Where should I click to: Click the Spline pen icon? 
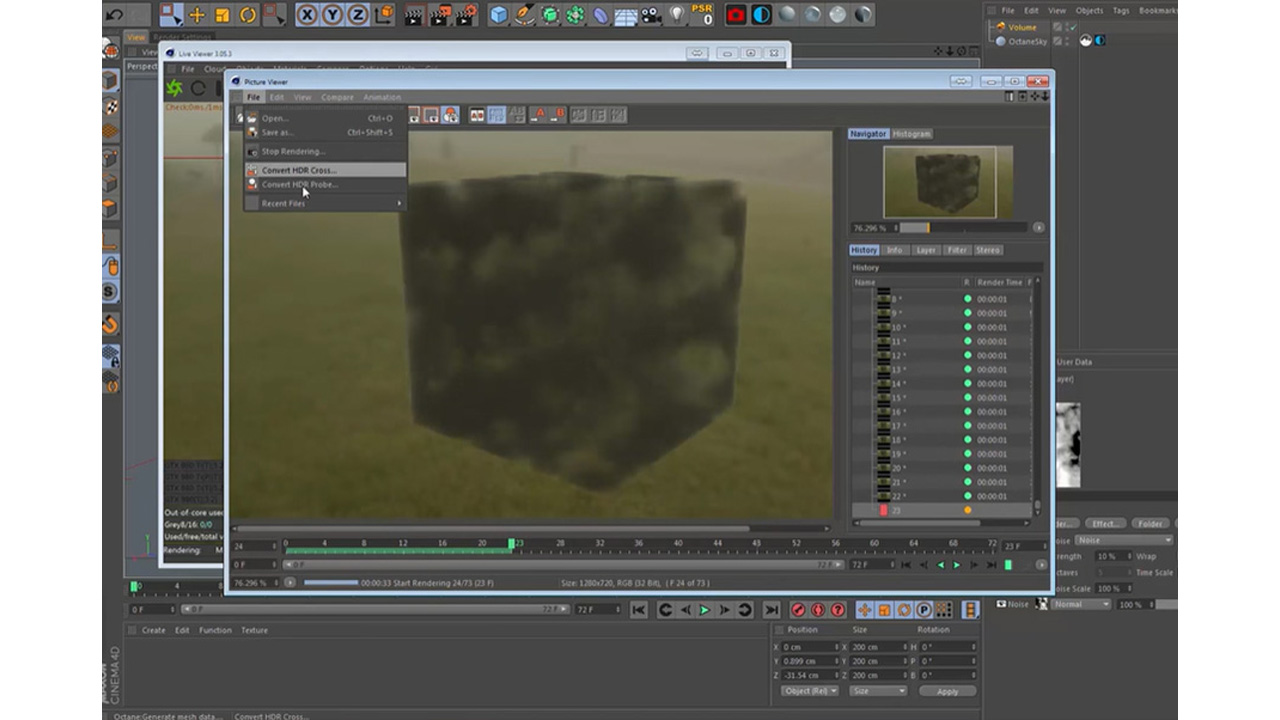click(525, 15)
